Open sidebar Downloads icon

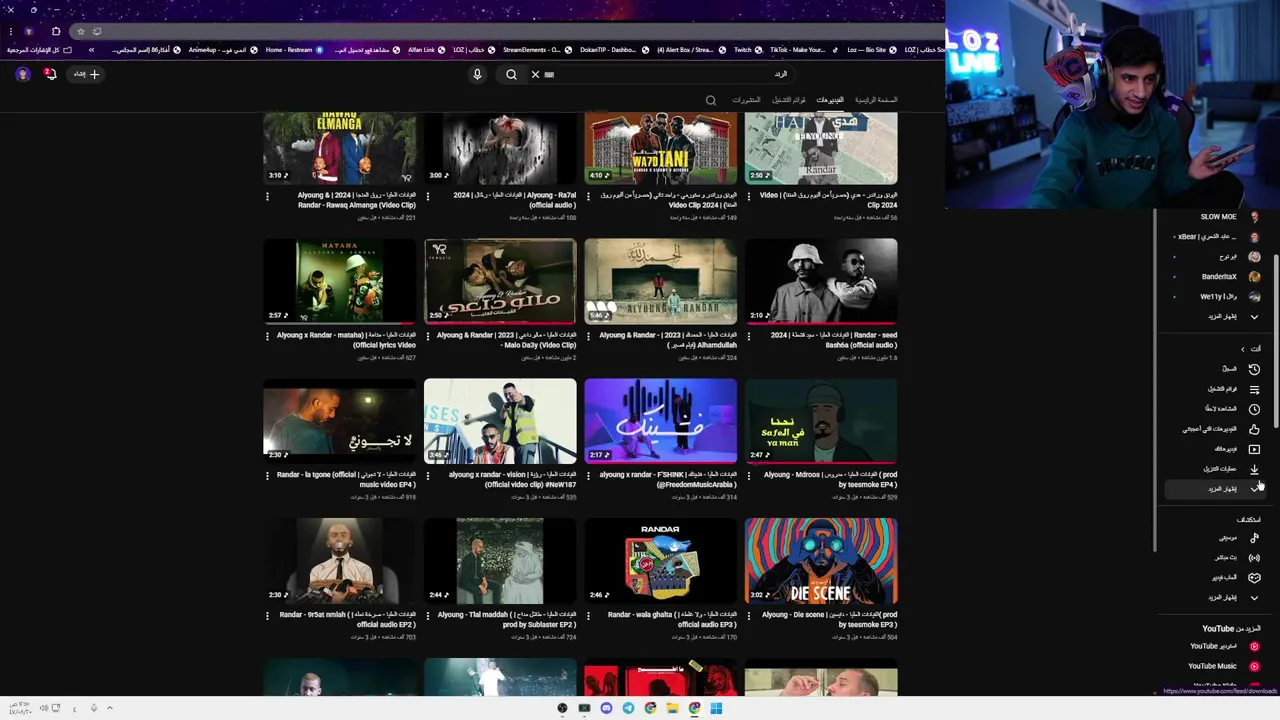click(x=1254, y=469)
